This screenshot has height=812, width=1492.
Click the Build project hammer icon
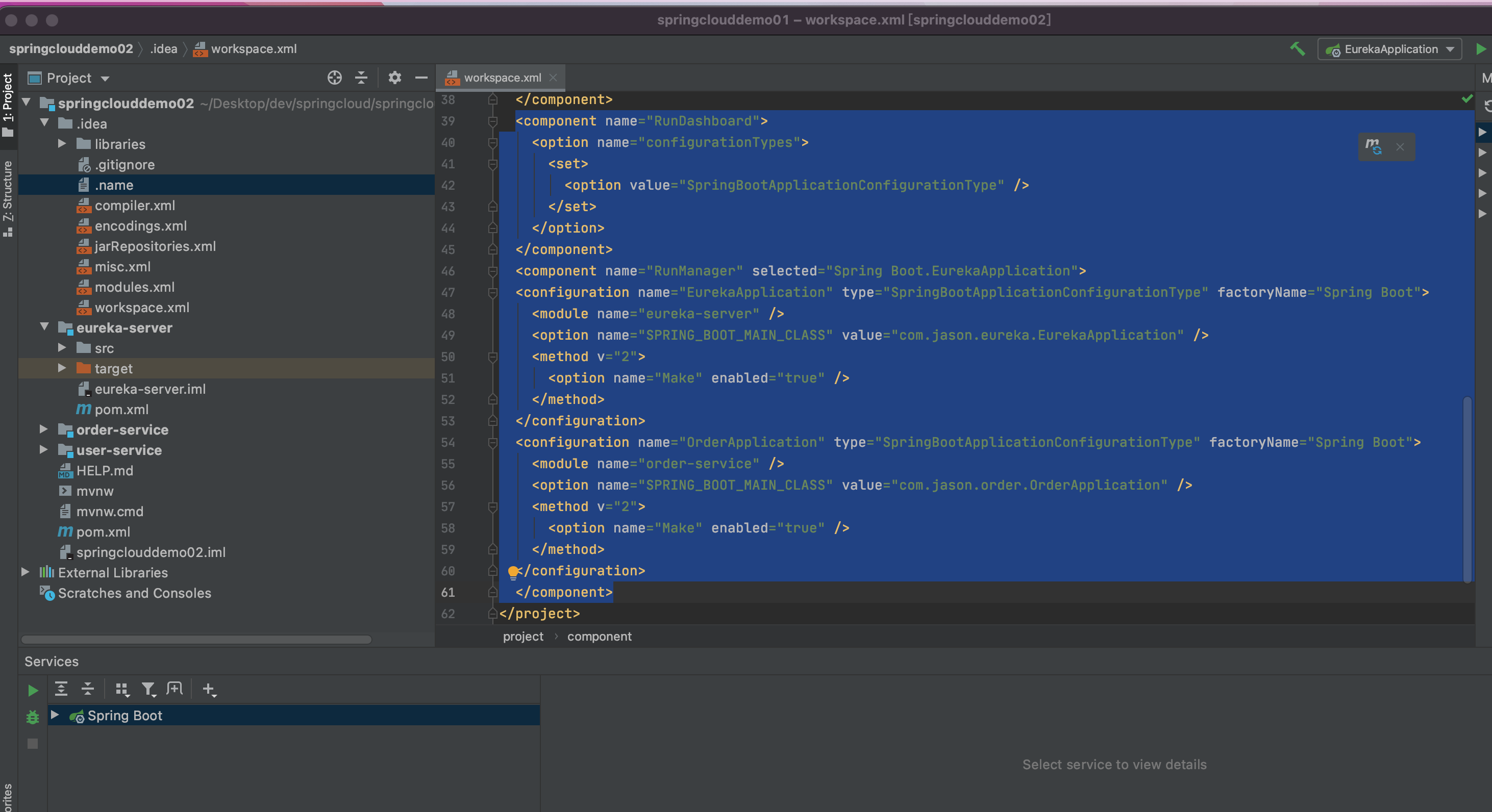pos(1298,49)
